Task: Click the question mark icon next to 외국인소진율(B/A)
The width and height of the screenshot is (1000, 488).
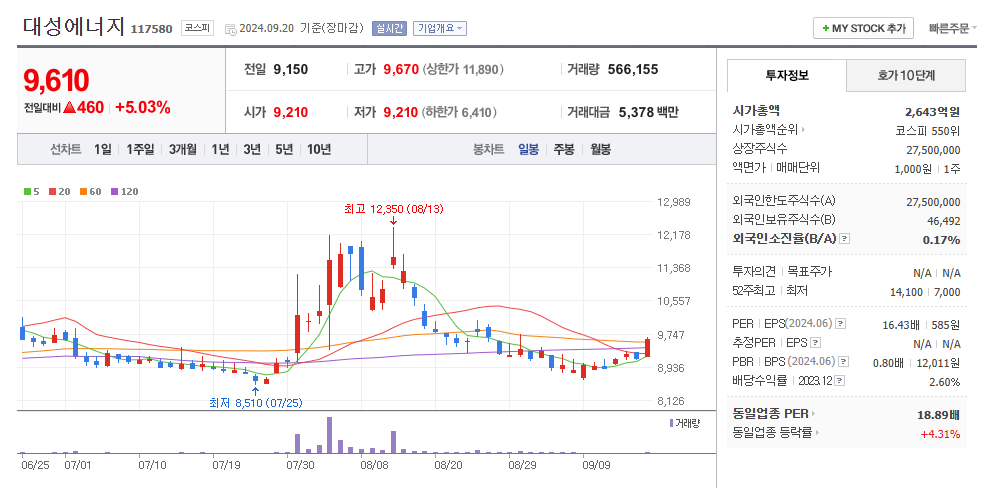Action: click(x=844, y=239)
